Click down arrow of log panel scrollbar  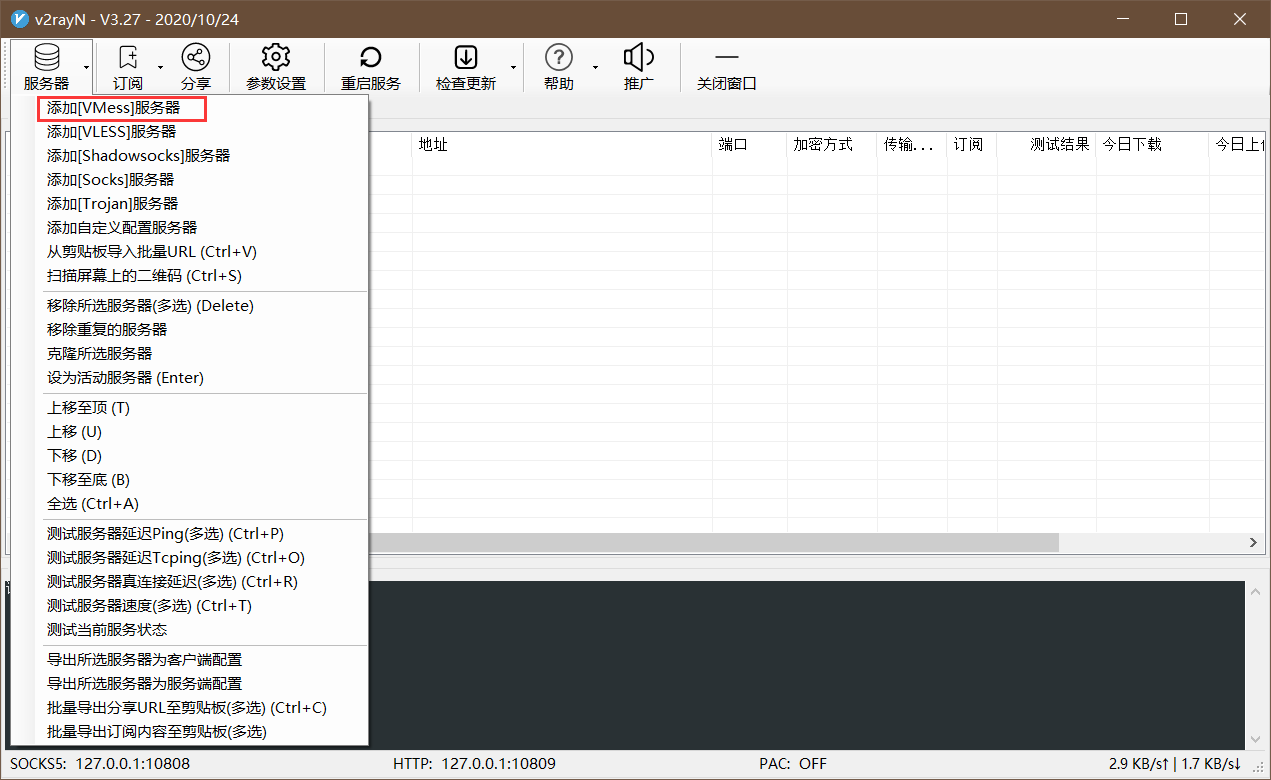pos(1255,737)
